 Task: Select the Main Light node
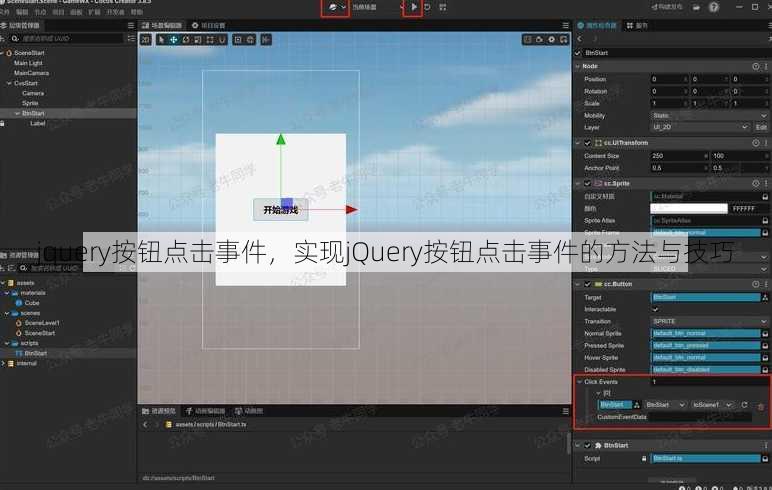(28, 63)
